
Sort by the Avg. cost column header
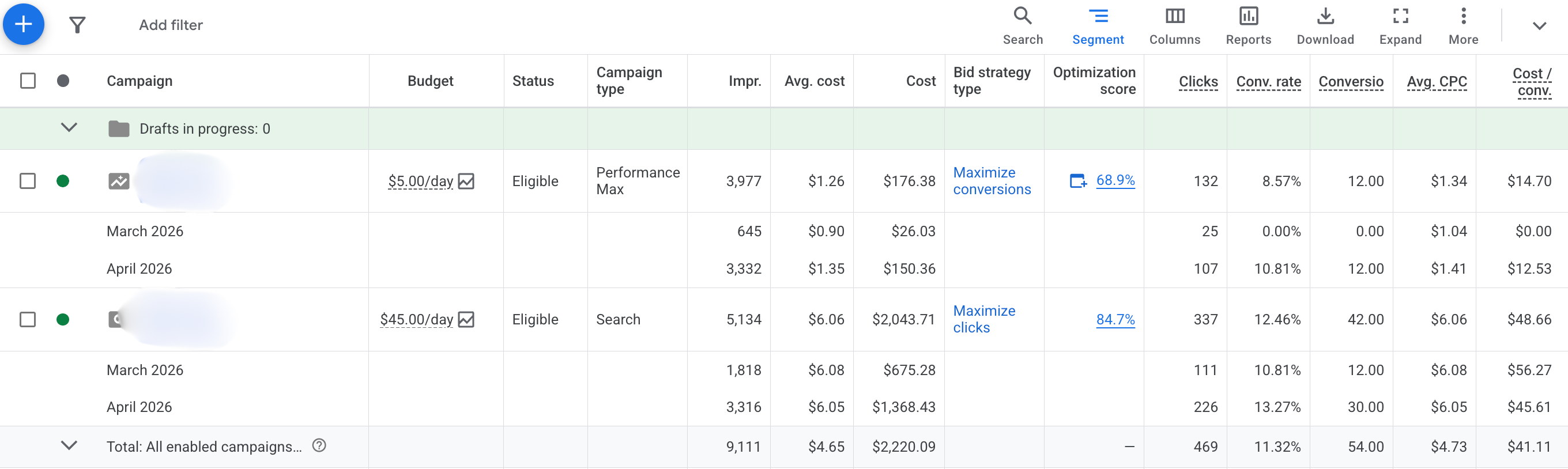pos(815,81)
